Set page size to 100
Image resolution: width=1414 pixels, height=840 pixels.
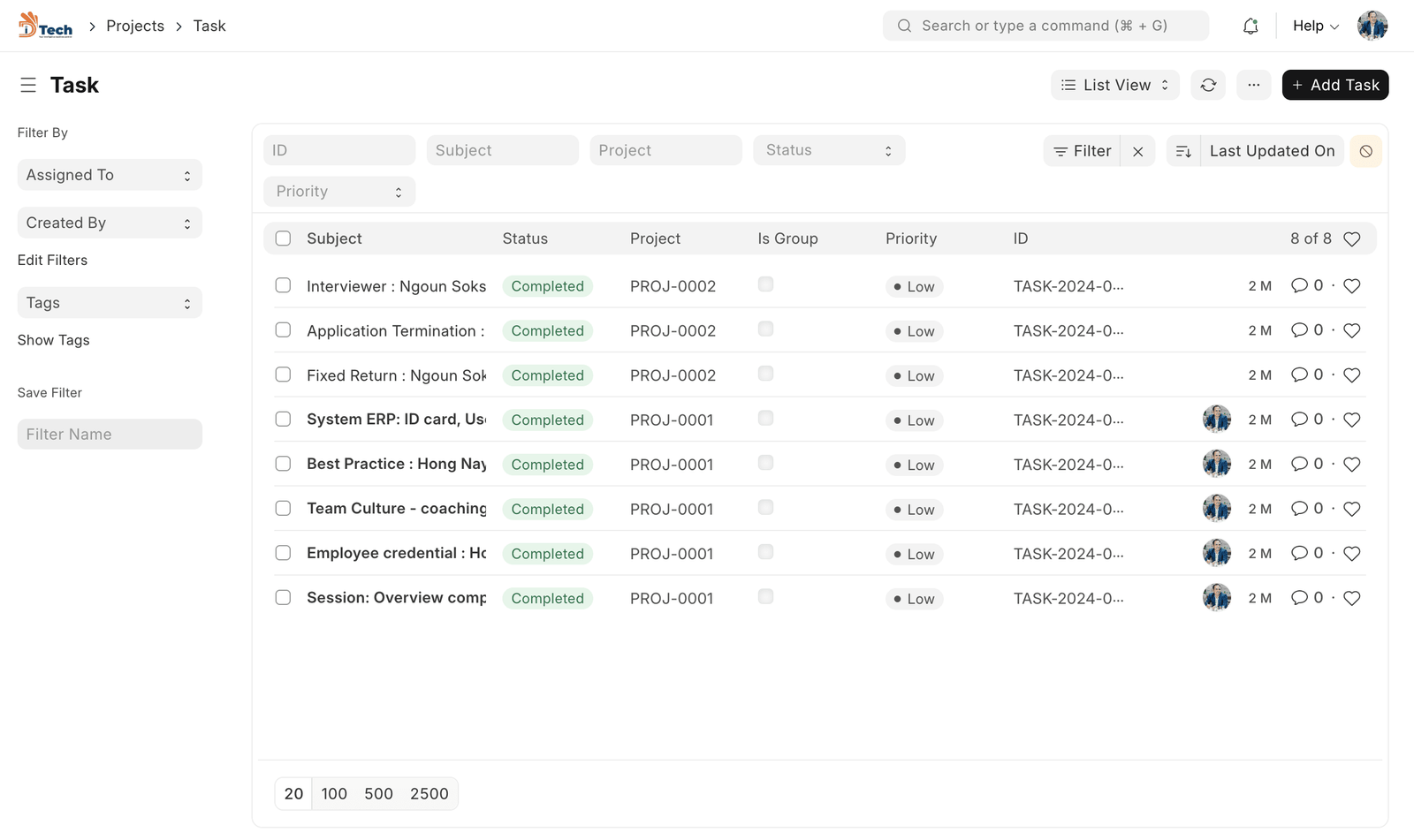[x=334, y=793]
